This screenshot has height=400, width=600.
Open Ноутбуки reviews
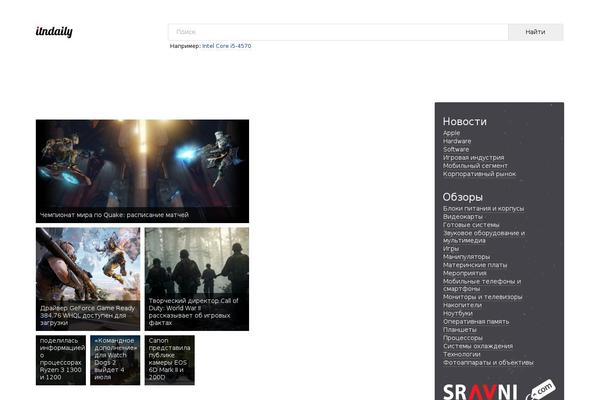pyautogui.click(x=458, y=313)
